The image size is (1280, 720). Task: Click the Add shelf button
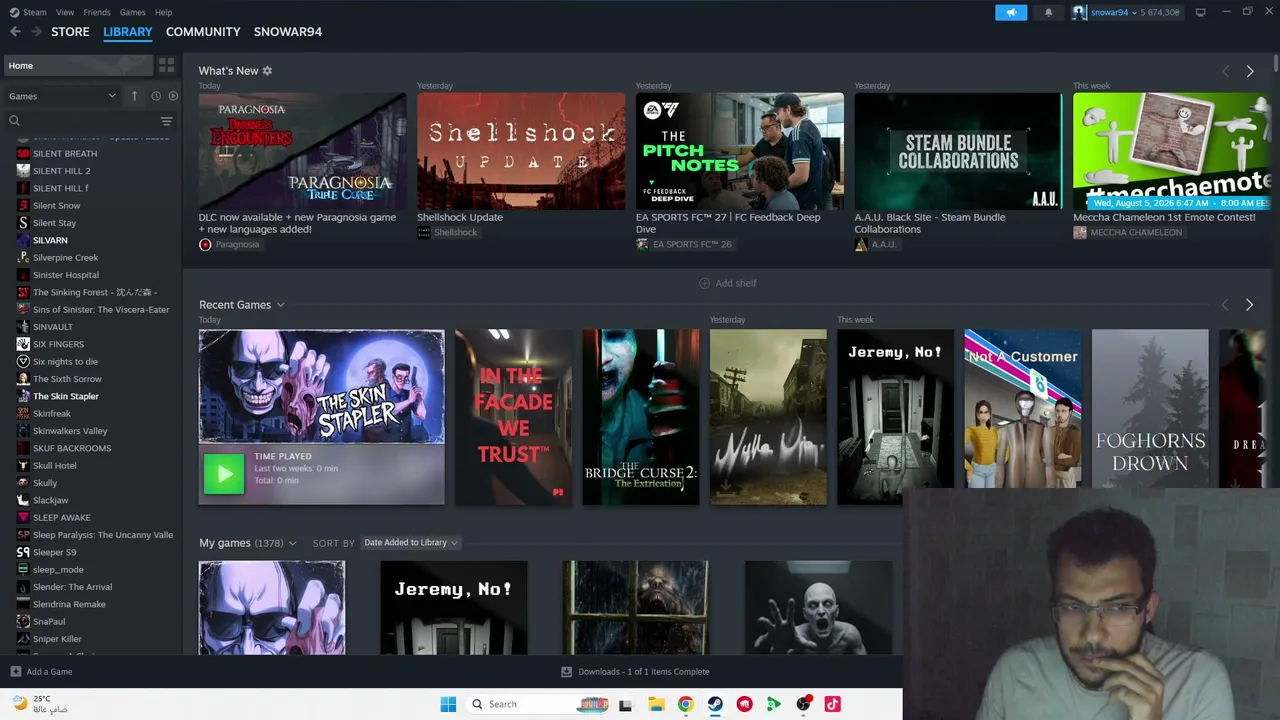click(x=727, y=283)
